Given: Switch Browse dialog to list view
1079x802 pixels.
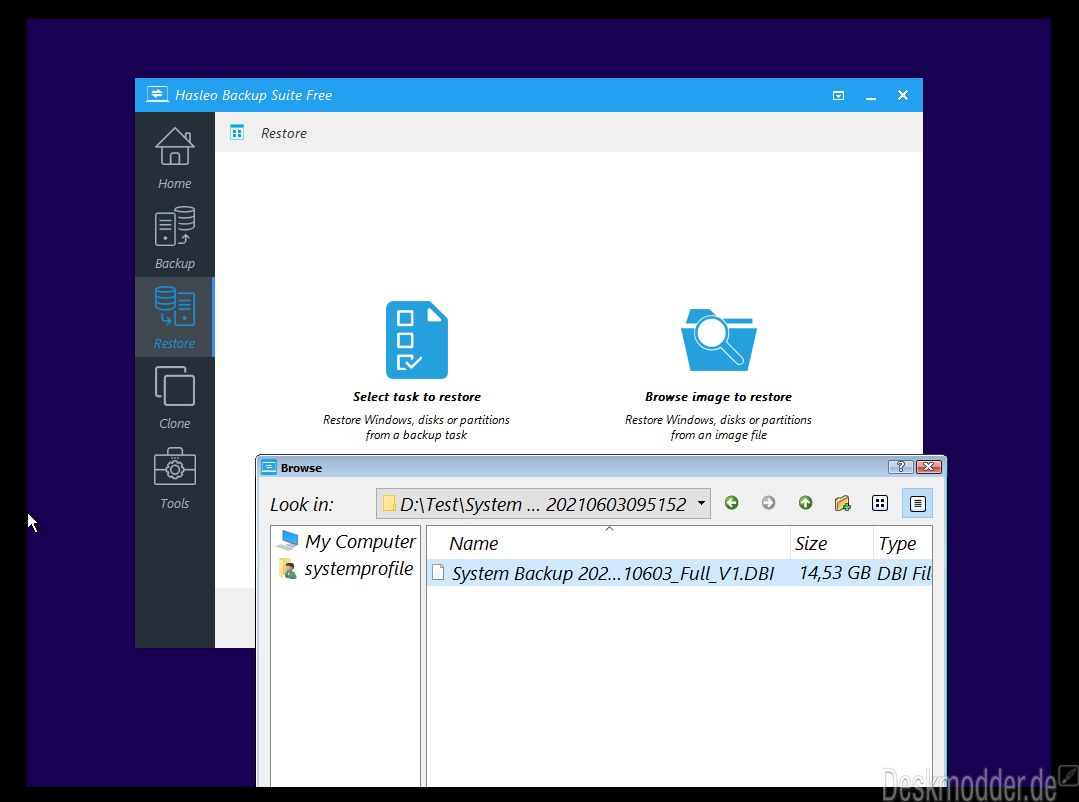Looking at the screenshot, I should click(x=879, y=503).
